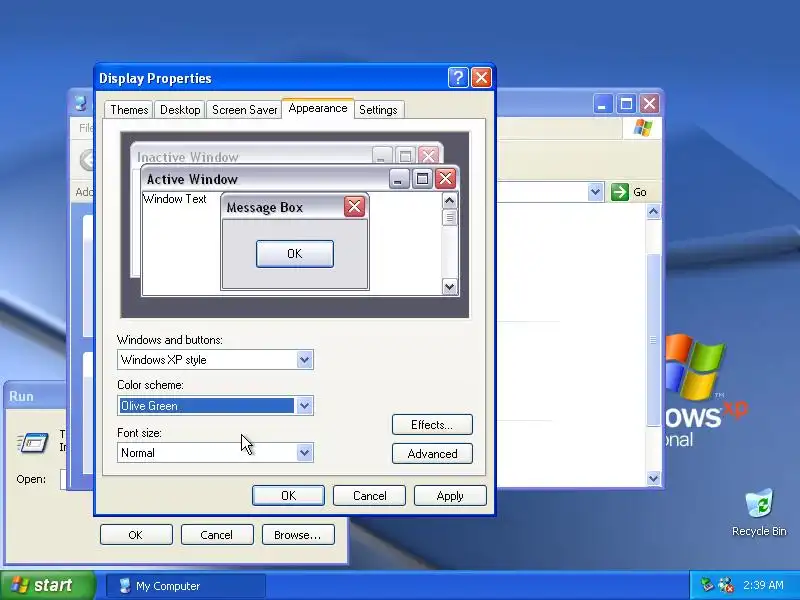Close the Display Properties dialog

[481, 78]
